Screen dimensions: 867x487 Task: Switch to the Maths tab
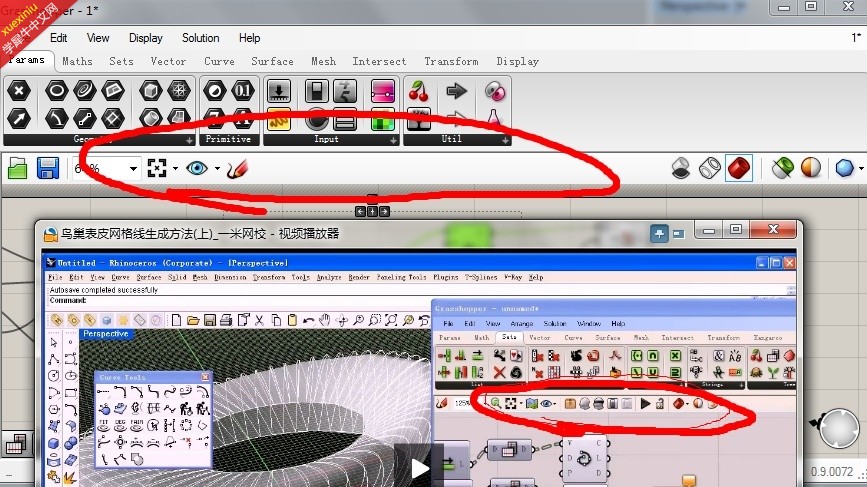point(77,61)
